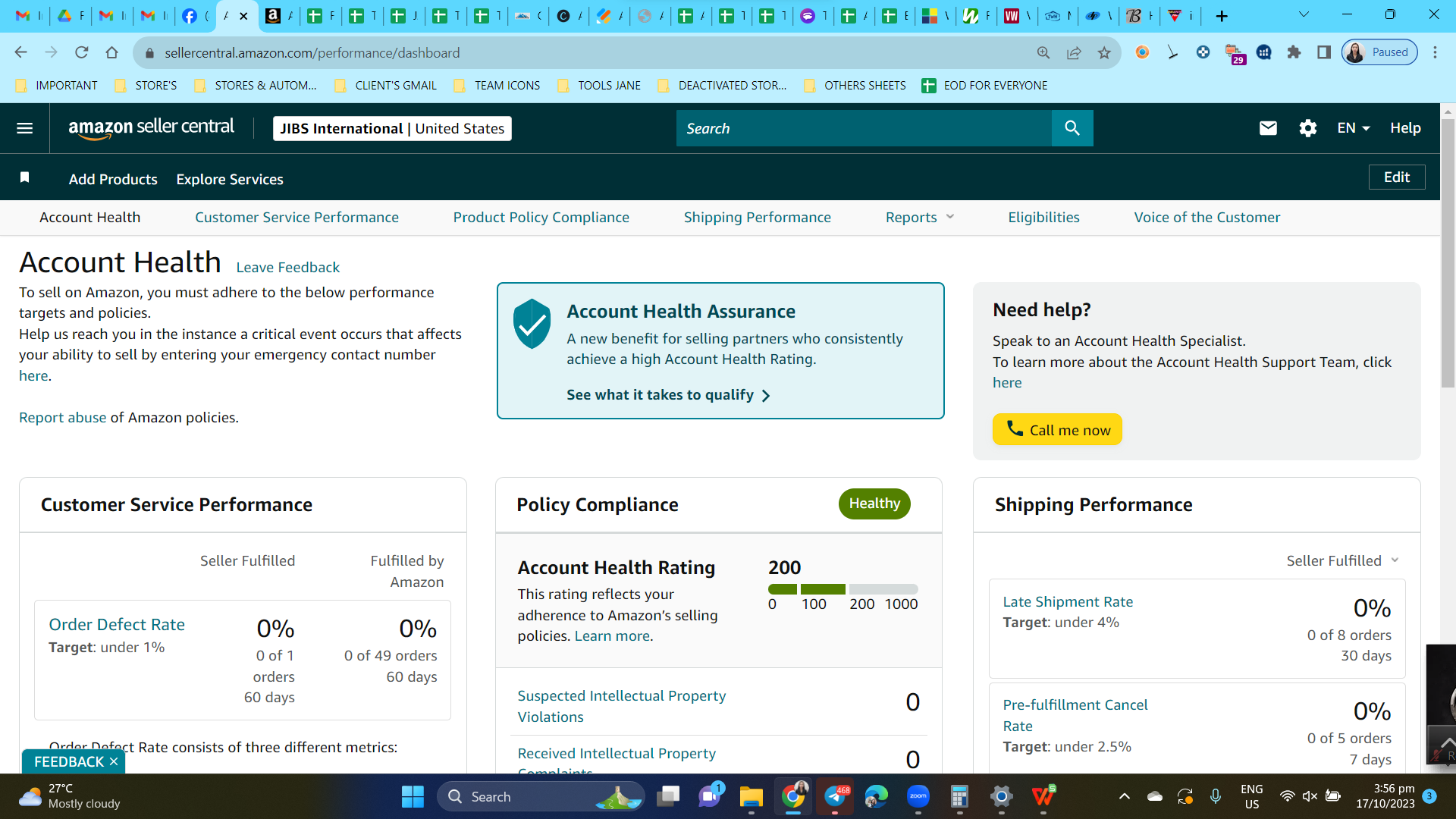This screenshot has width=1456, height=819.
Task: Open the Seller Central hamburger menu
Action: (x=25, y=128)
